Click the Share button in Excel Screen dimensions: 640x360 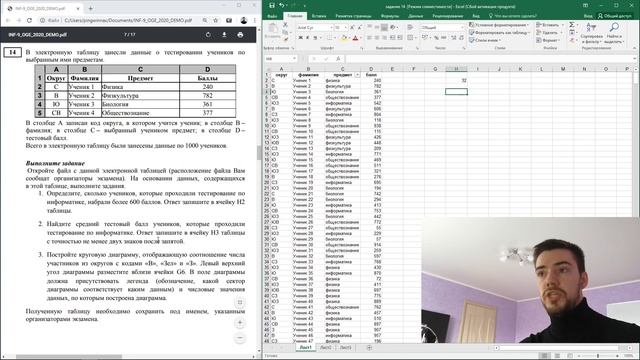615,16
